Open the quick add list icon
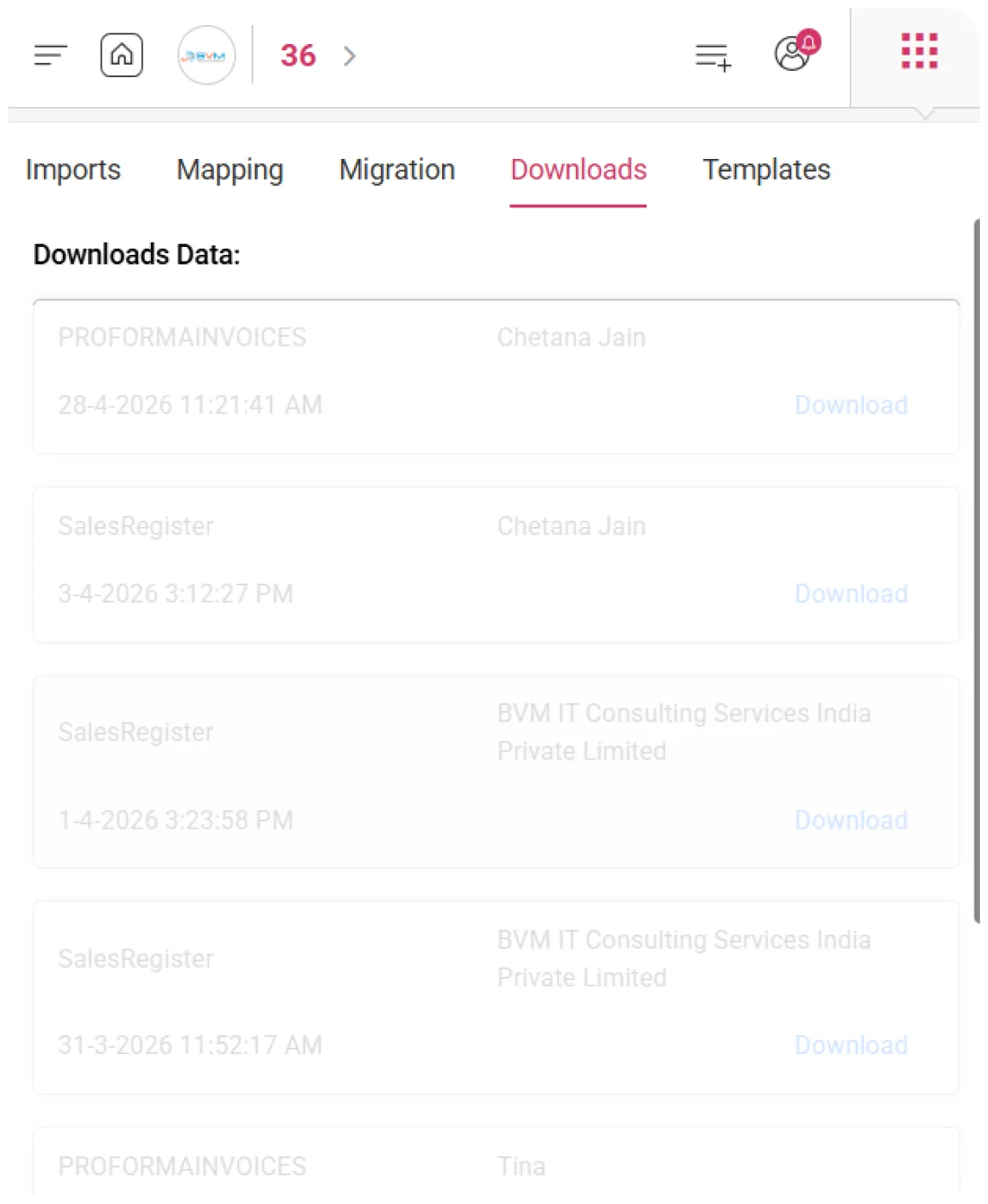 coord(713,57)
